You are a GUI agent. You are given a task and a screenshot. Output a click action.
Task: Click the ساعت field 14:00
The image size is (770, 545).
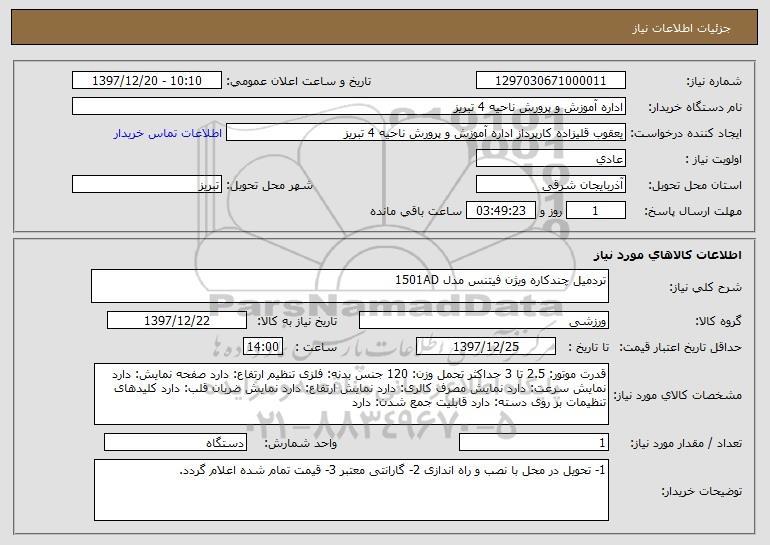pos(263,346)
